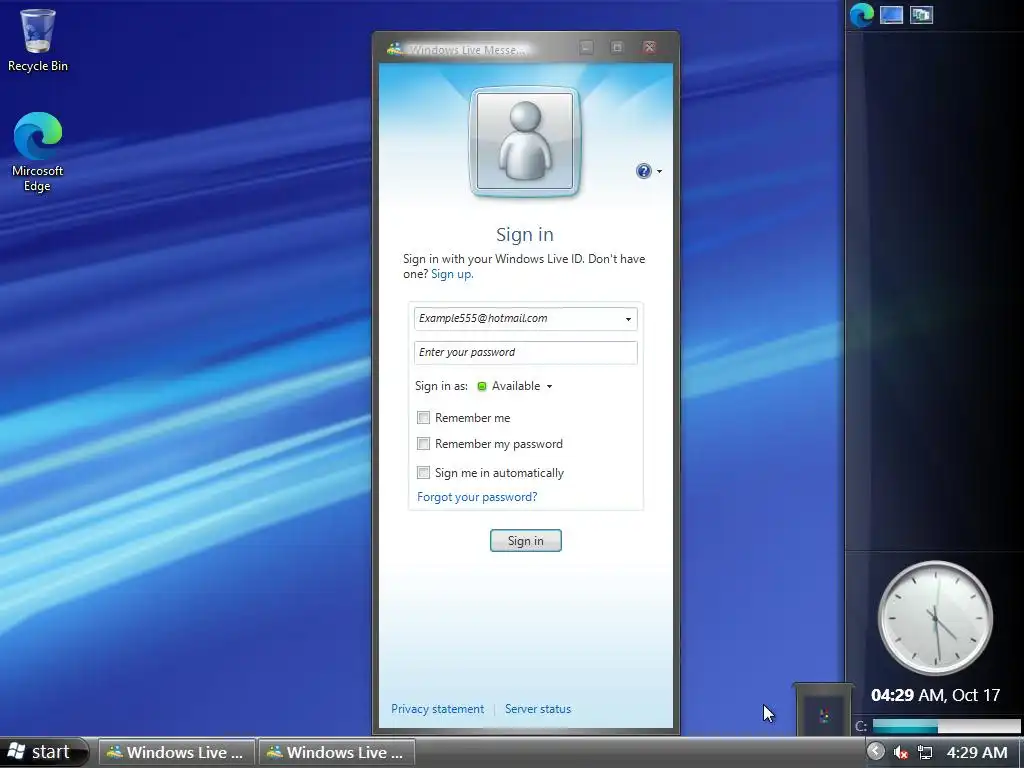This screenshot has height=768, width=1024.
Task: Tick Remember my password checkbox
Action: click(x=423, y=444)
